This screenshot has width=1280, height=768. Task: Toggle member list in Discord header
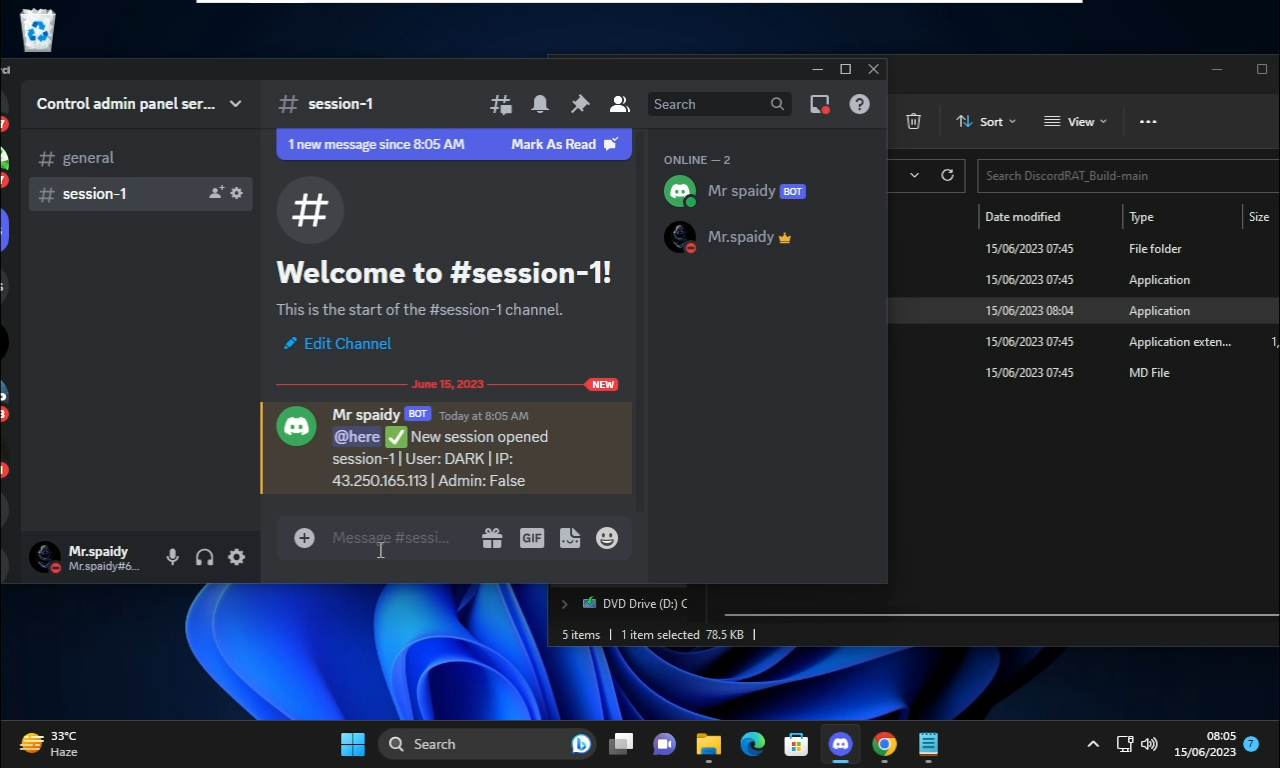coord(620,104)
